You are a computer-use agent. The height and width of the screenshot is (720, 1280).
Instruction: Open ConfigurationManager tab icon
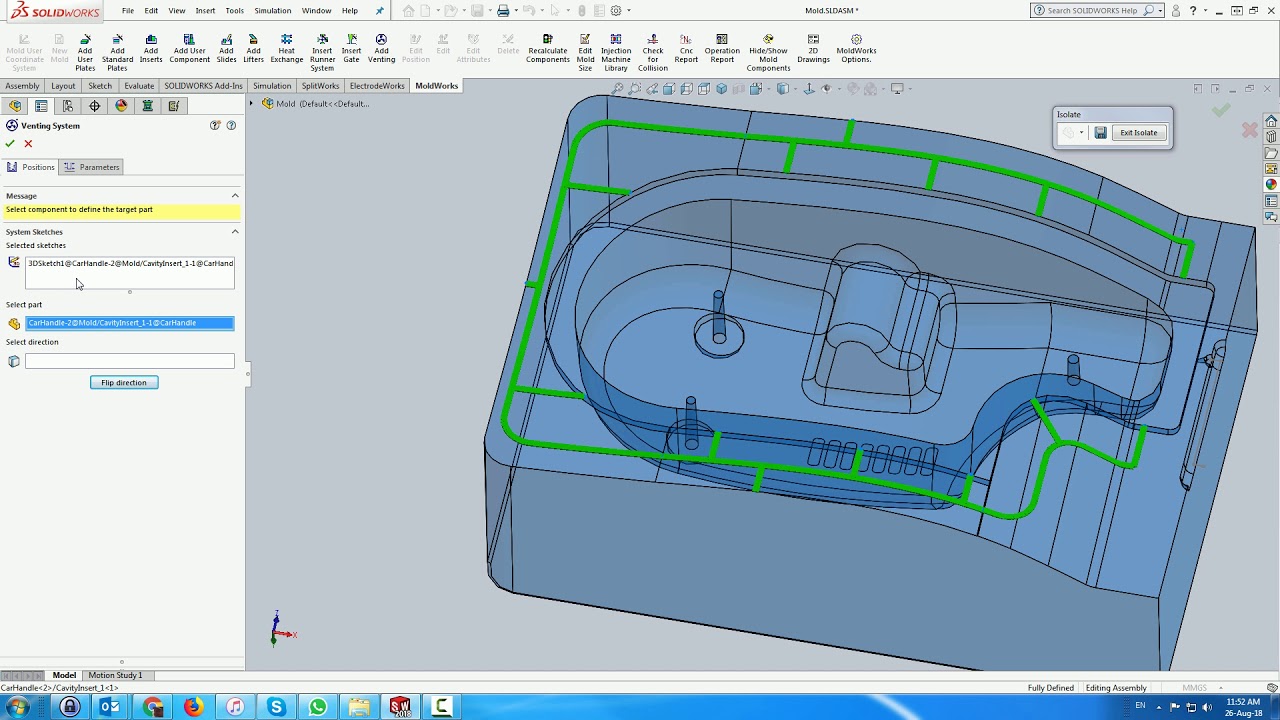click(x=68, y=106)
